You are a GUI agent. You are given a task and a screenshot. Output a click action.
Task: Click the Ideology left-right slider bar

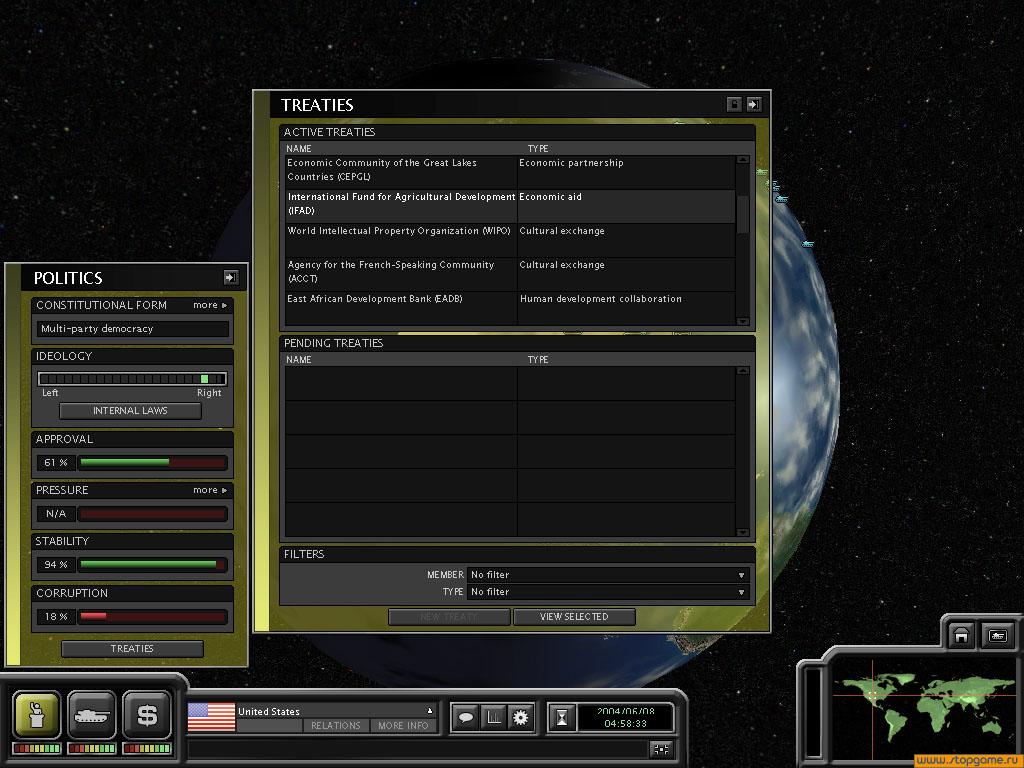pos(132,379)
